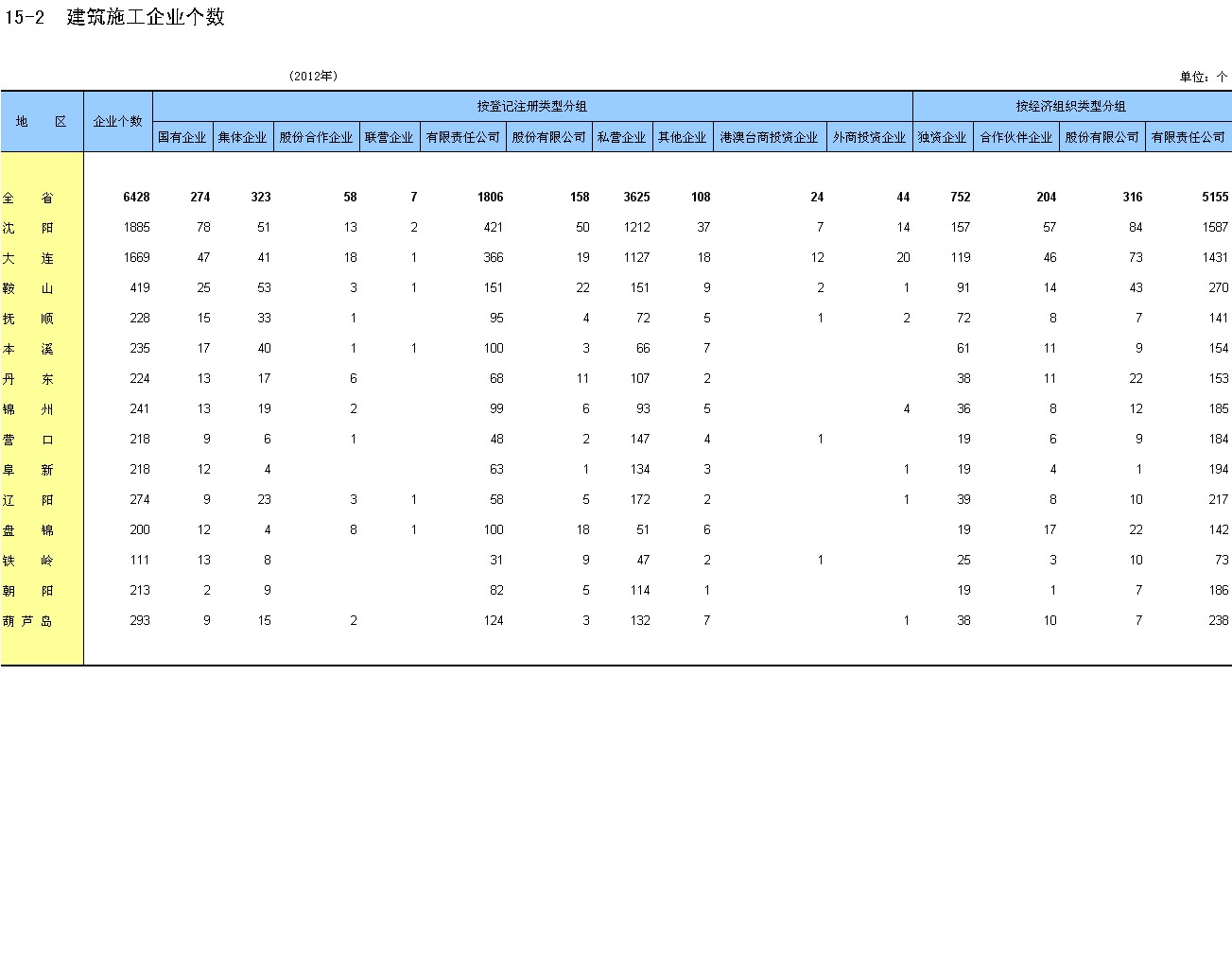
Task: Select the 抚顺 value 228
Action: pos(140,318)
